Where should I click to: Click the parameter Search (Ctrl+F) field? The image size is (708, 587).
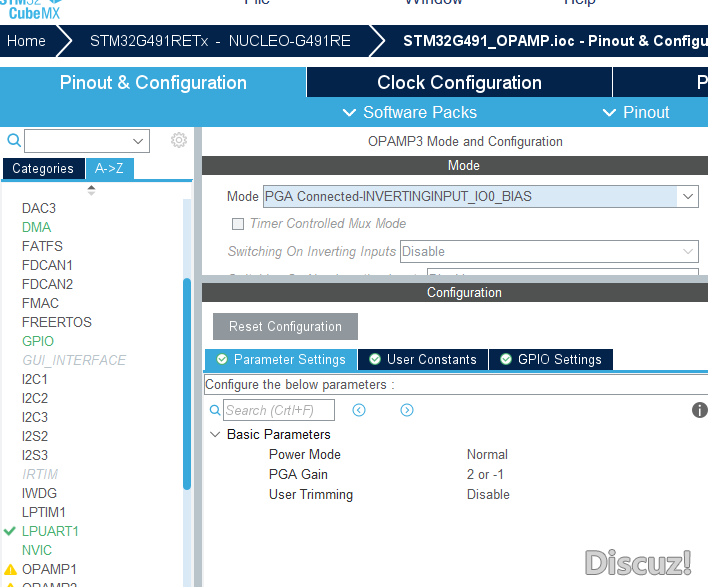(279, 410)
